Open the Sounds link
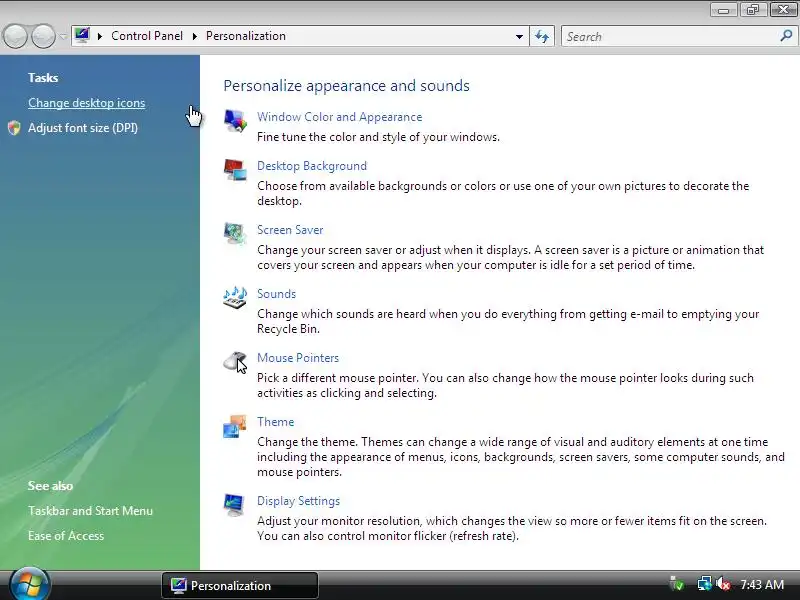Image resolution: width=800 pixels, height=600 pixels. coord(277,294)
